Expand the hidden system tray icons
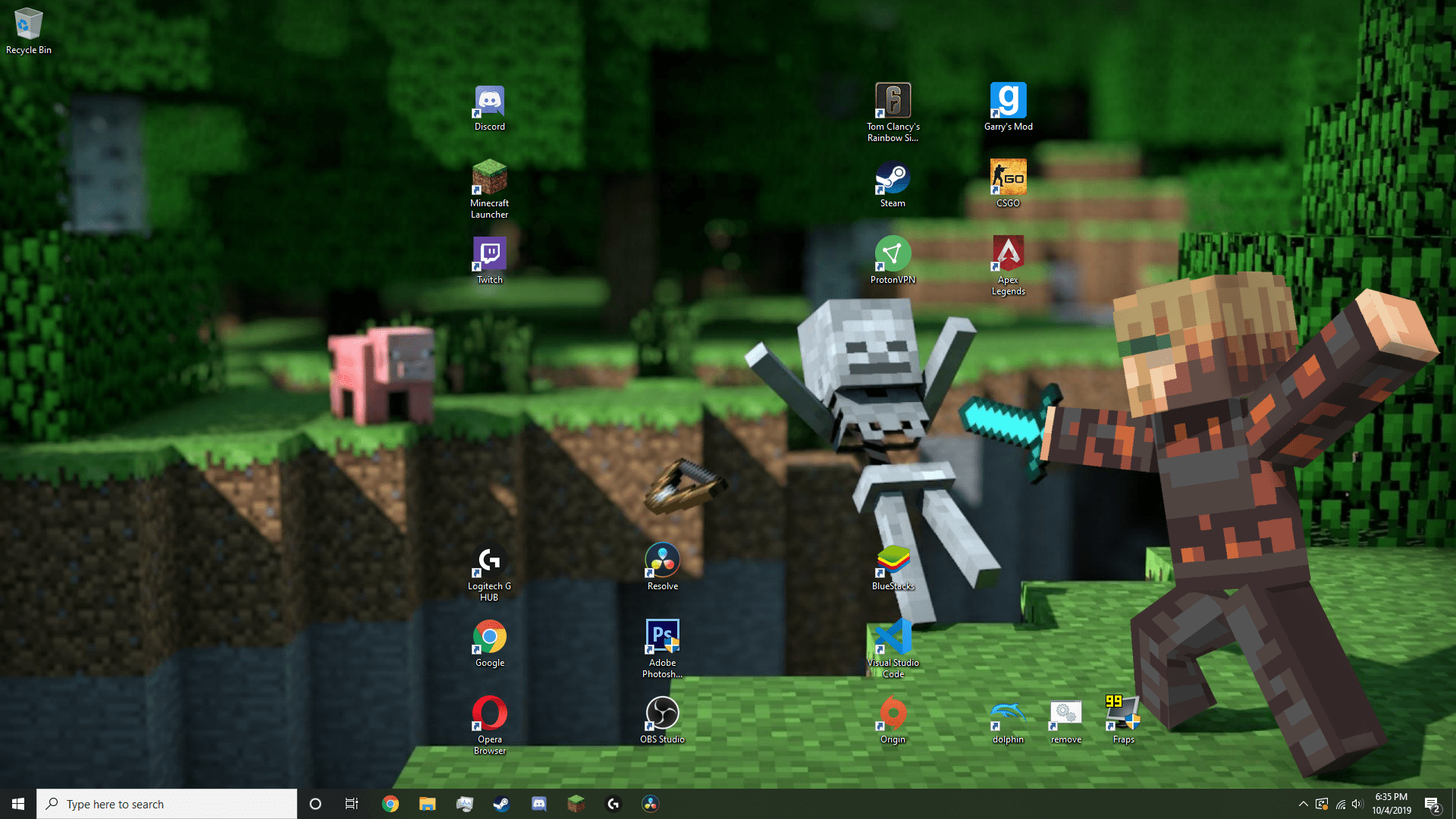 point(1303,804)
